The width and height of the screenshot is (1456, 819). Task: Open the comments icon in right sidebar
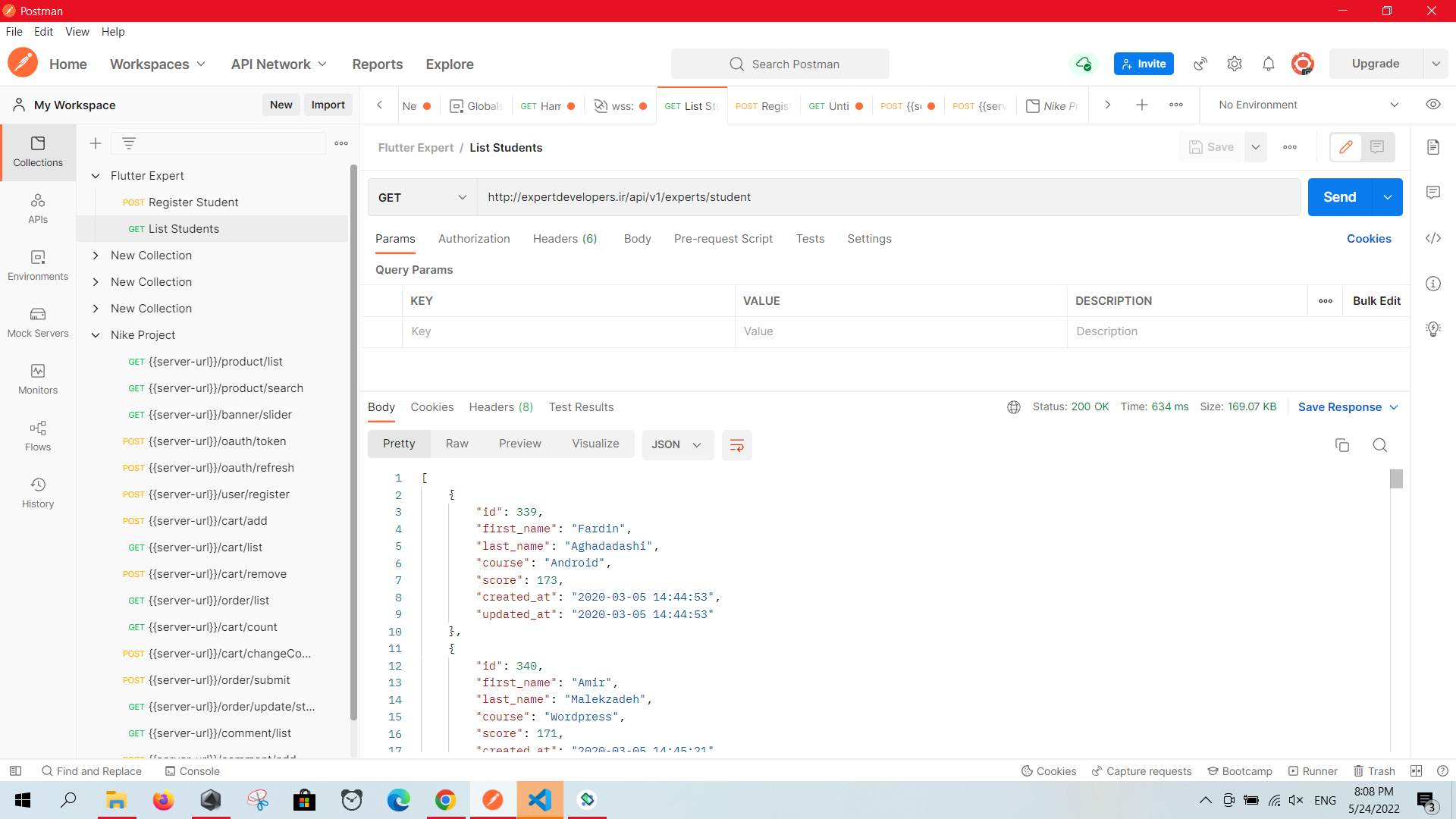pyautogui.click(x=1433, y=193)
